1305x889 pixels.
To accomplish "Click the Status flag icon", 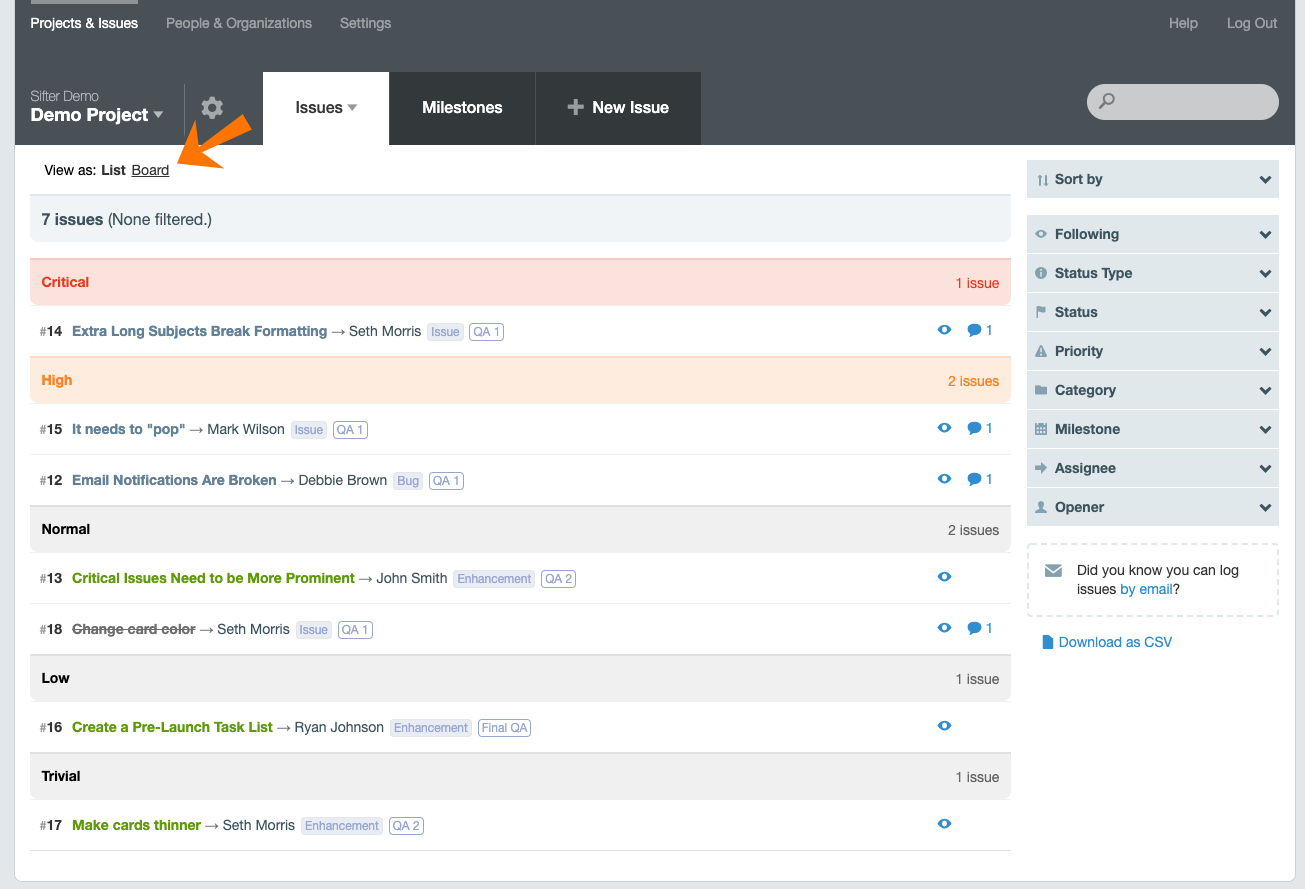I will tap(1041, 312).
